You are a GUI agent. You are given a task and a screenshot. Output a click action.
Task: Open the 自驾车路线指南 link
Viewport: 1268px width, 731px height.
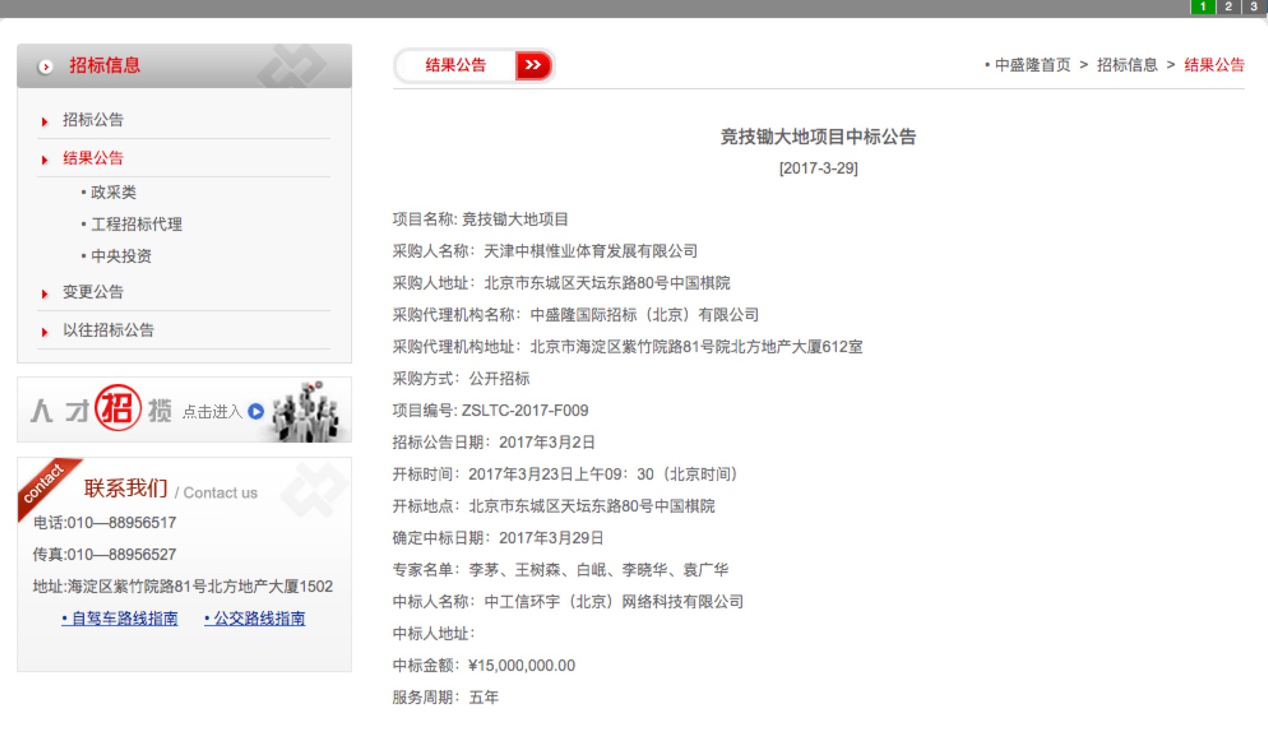pos(120,619)
